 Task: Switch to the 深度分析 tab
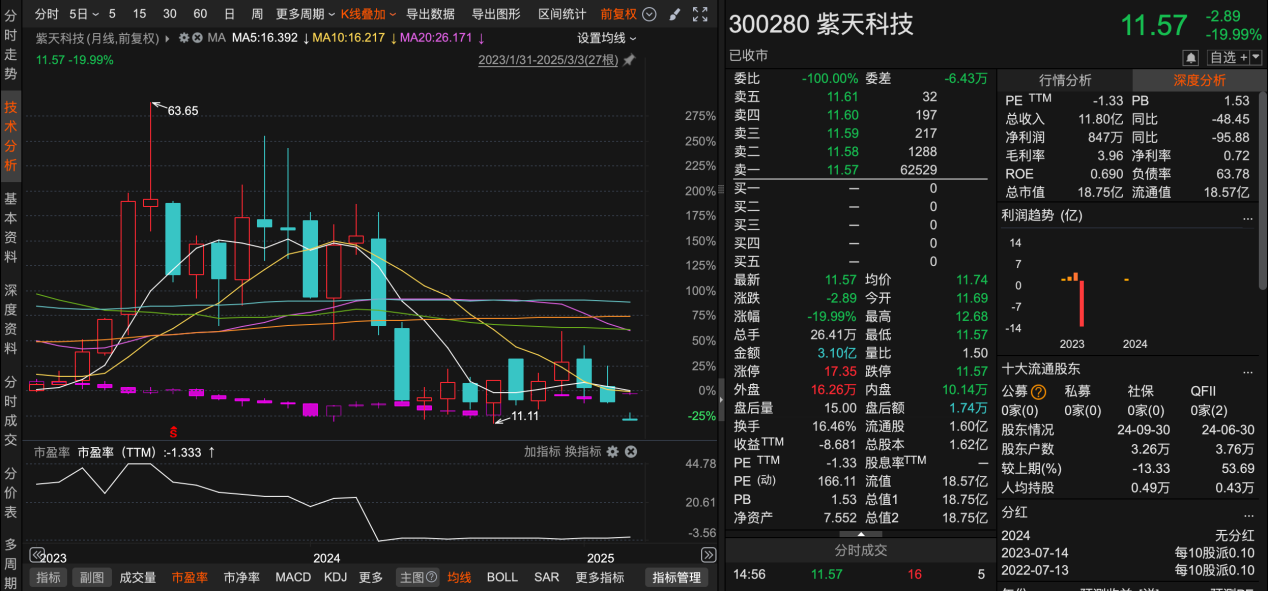click(1199, 80)
